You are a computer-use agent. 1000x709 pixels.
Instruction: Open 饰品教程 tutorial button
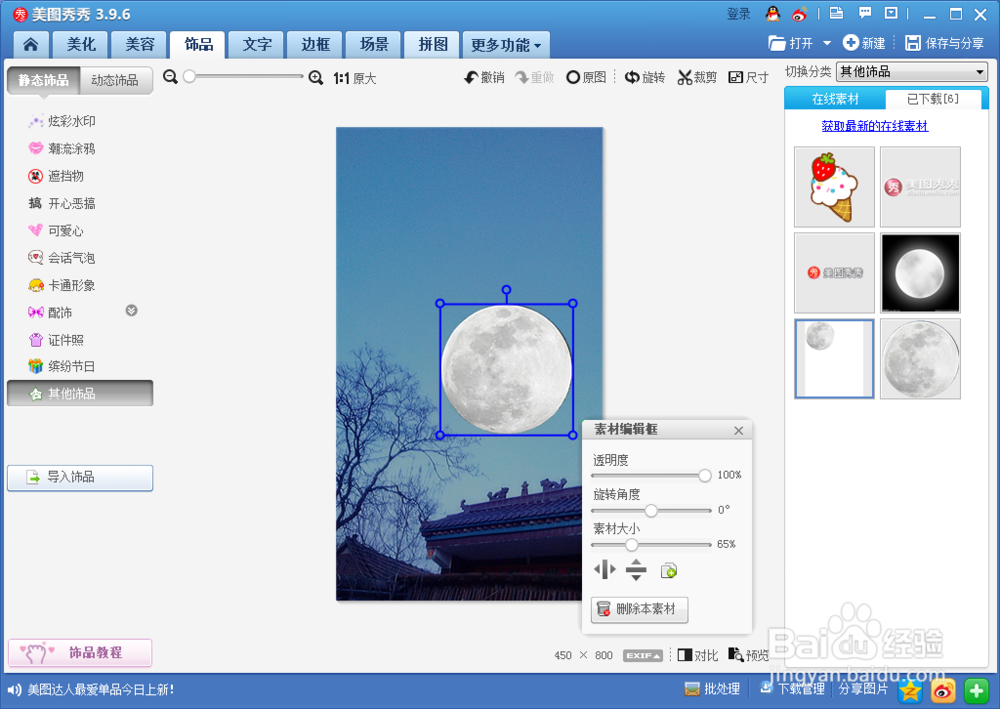(80, 653)
